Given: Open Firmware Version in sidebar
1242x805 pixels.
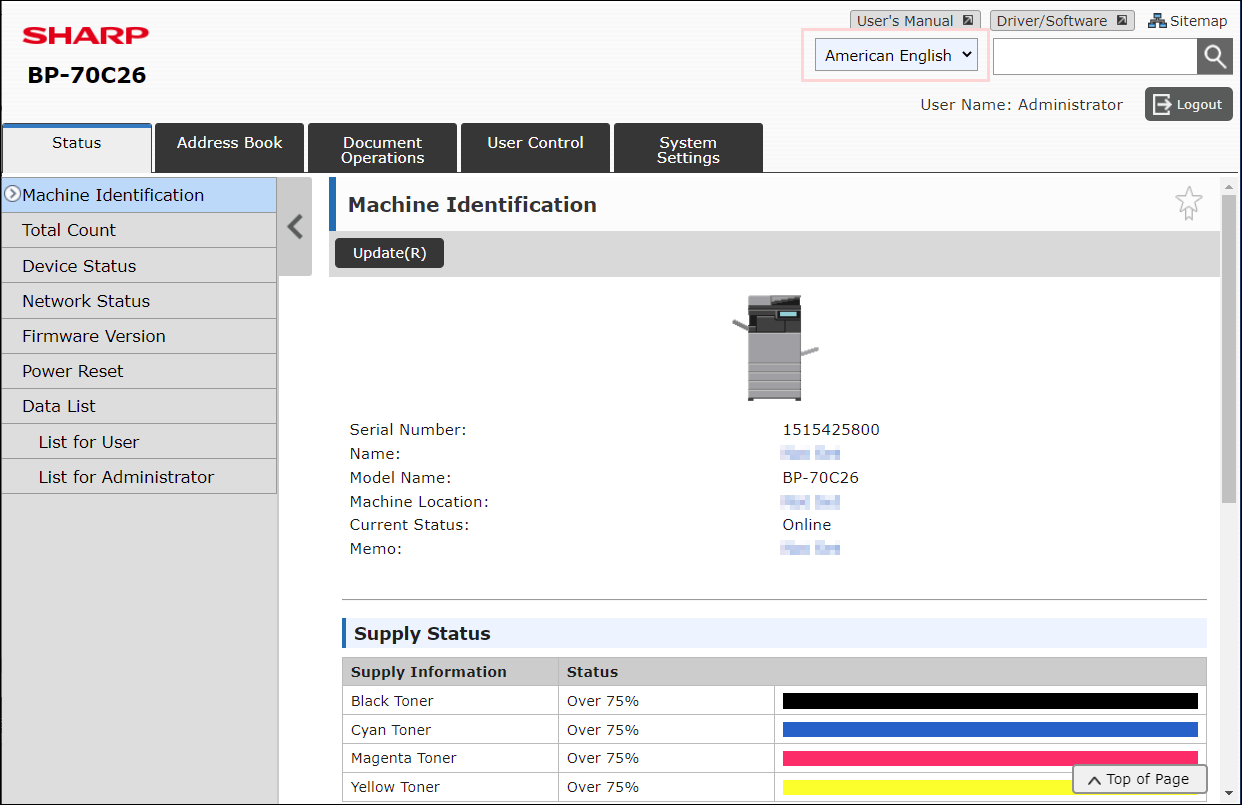Looking at the screenshot, I should click(x=139, y=336).
